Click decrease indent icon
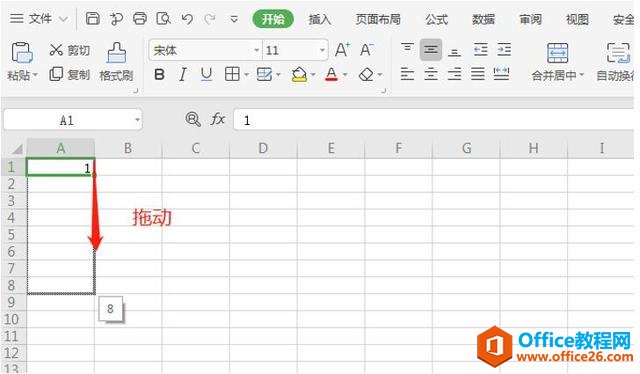This screenshot has width=640, height=374. click(480, 50)
